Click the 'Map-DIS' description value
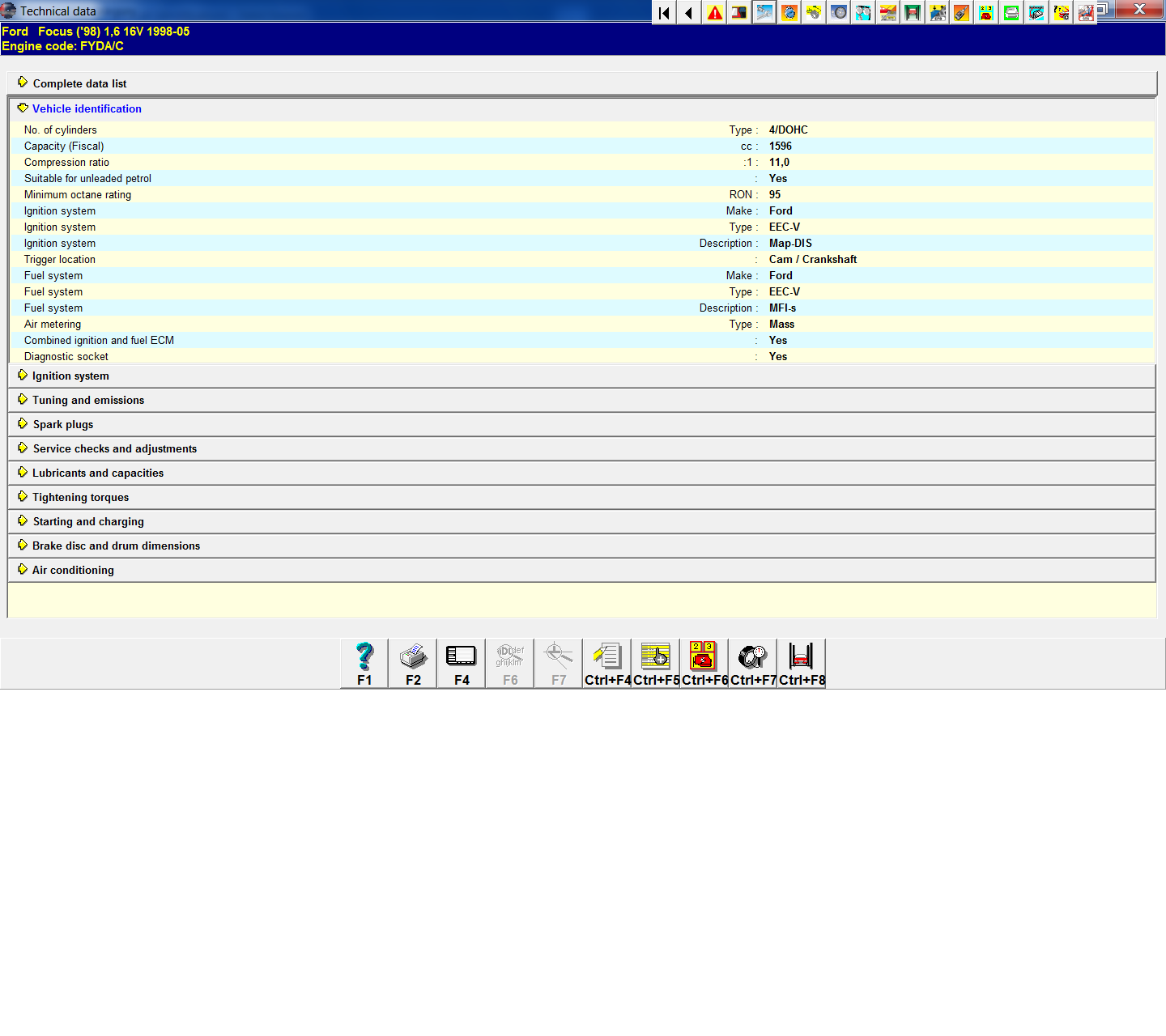 790,243
